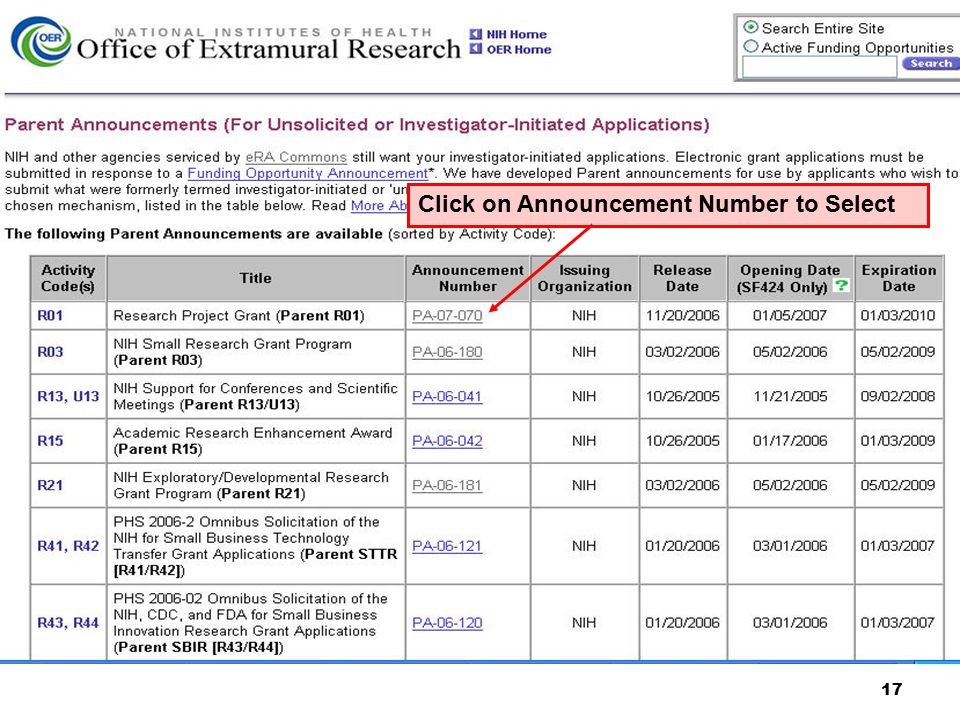Open the OER Home link
The width and height of the screenshot is (960, 720).
519,50
